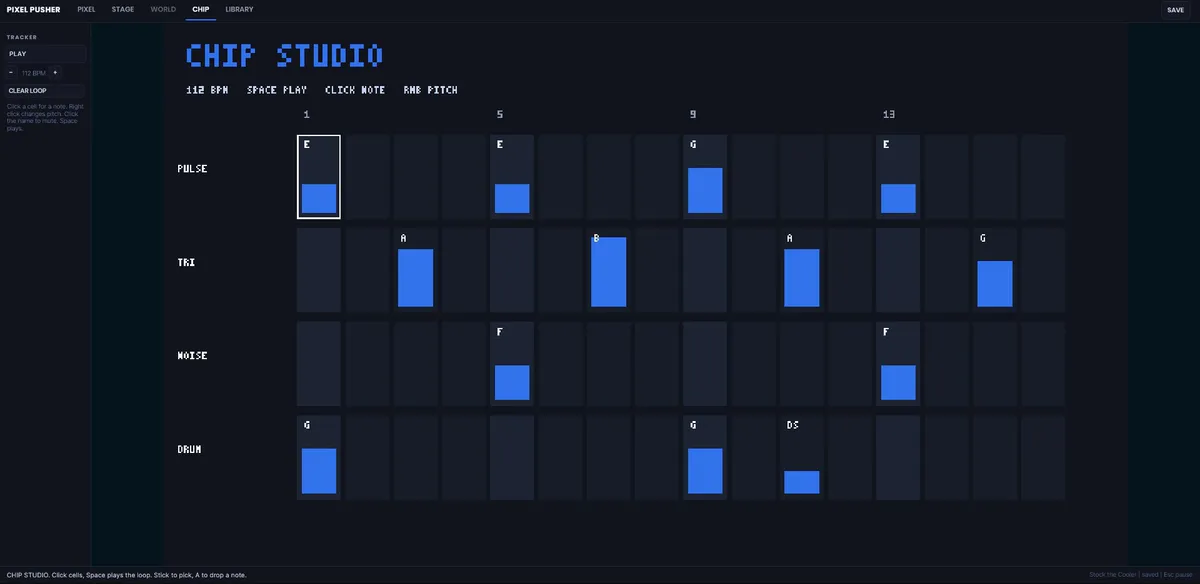The width and height of the screenshot is (1200, 584).
Task: Click the CHIP STUDIO pixel heading
Action: [285, 55]
